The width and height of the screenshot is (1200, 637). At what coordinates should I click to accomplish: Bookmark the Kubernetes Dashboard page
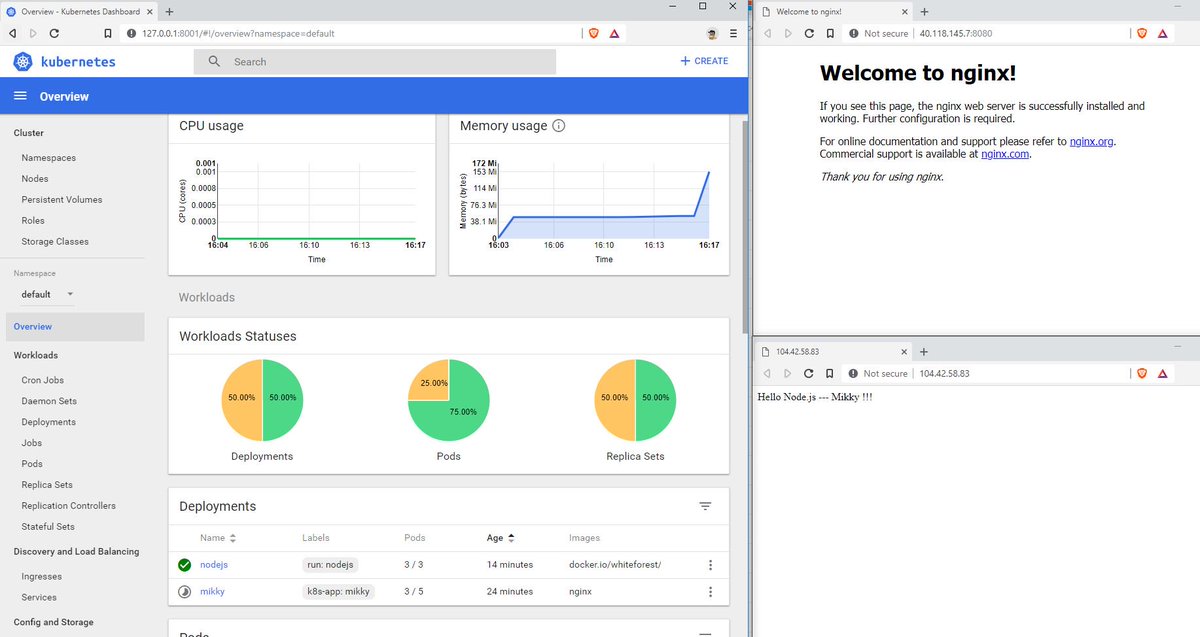click(106, 33)
